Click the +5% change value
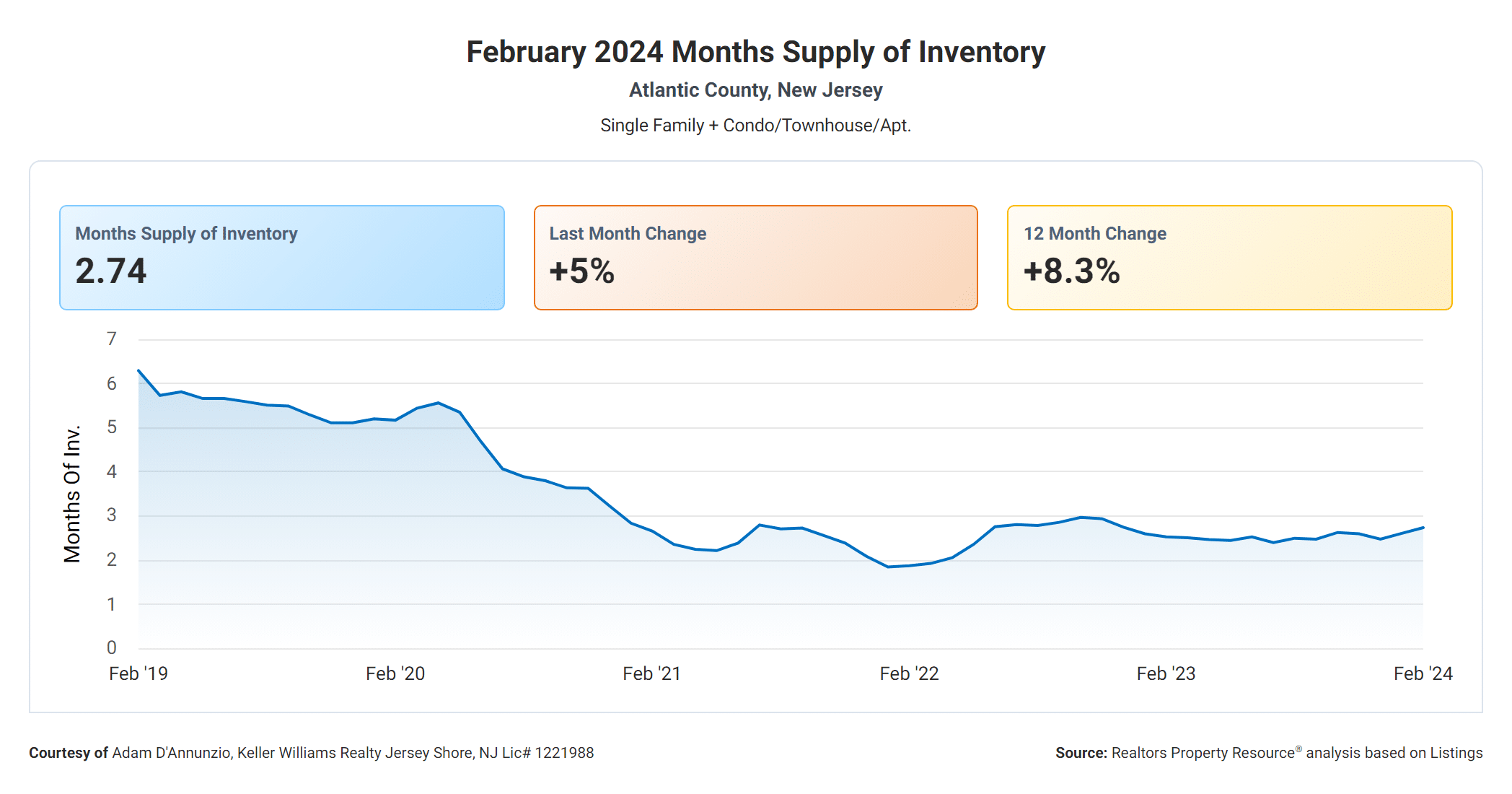This screenshot has width=1512, height=794. [581, 271]
